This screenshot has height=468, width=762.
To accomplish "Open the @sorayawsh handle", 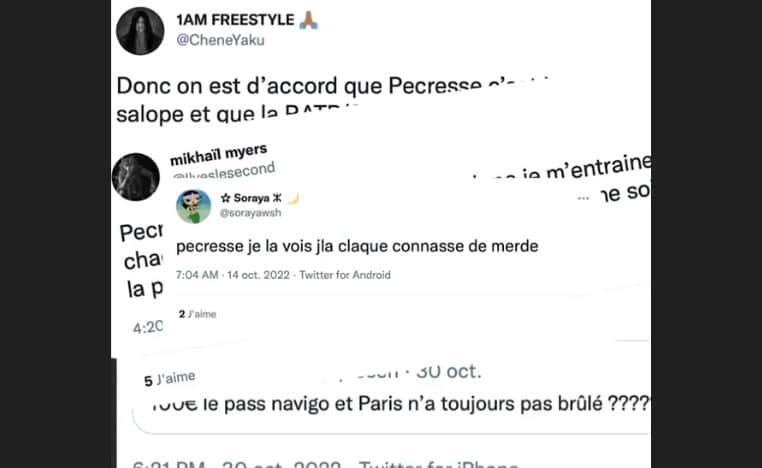I will pos(250,213).
